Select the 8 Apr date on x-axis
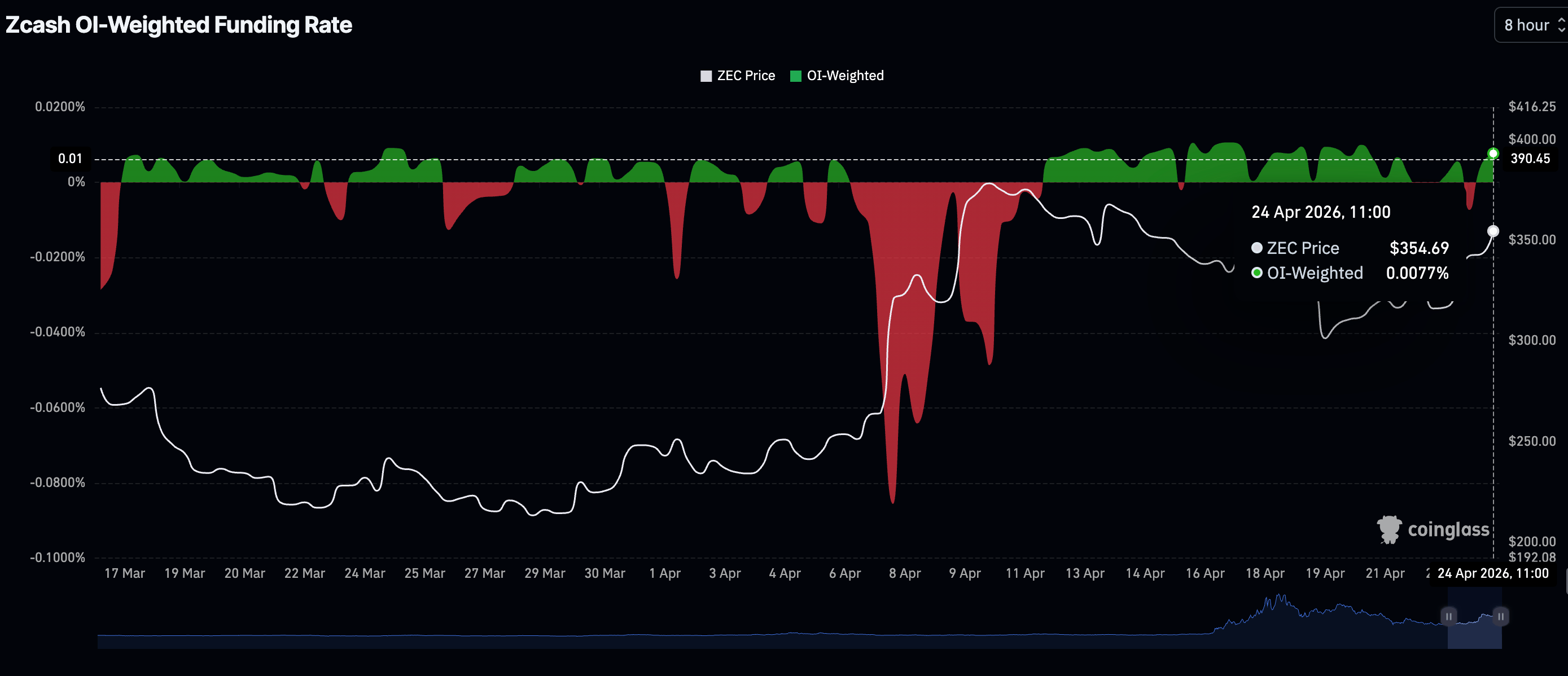 [905, 573]
